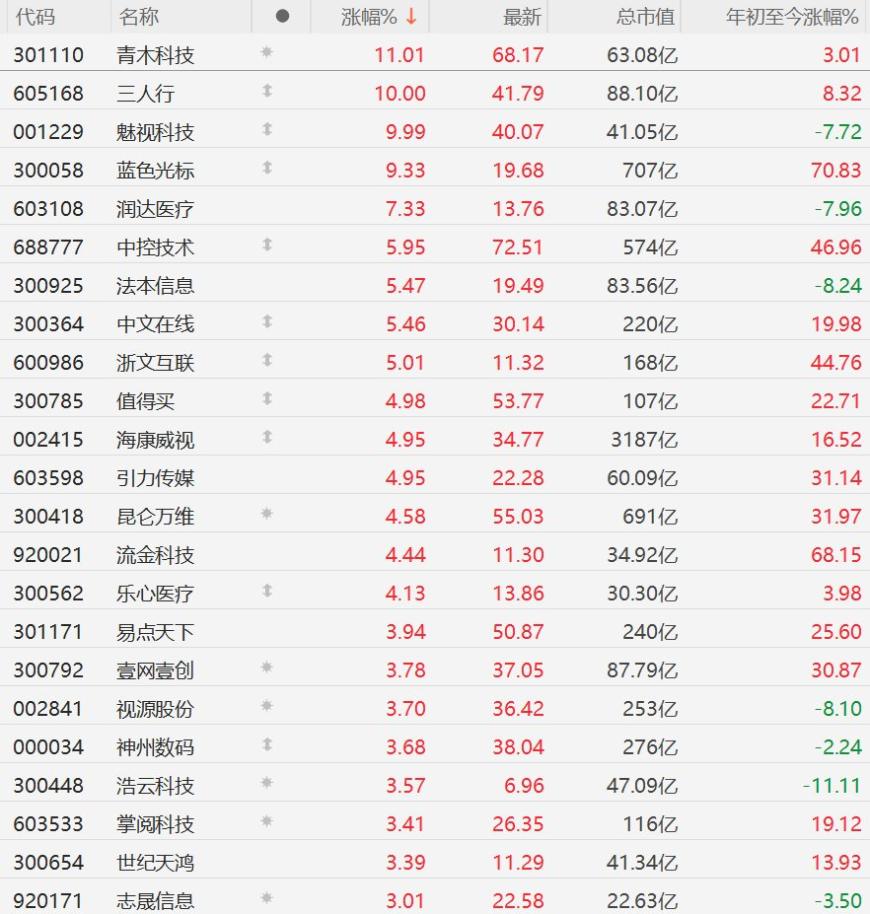Click 浩云科技's year-to-date value -11.11
This screenshot has width=870, height=914.
(831, 785)
